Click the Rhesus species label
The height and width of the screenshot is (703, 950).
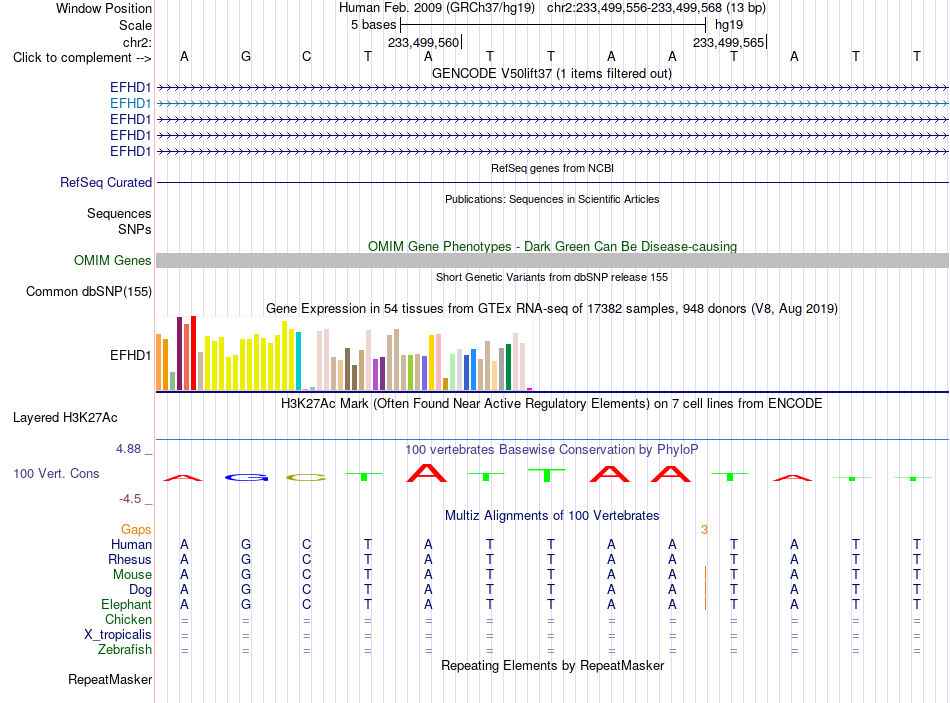pos(130,559)
